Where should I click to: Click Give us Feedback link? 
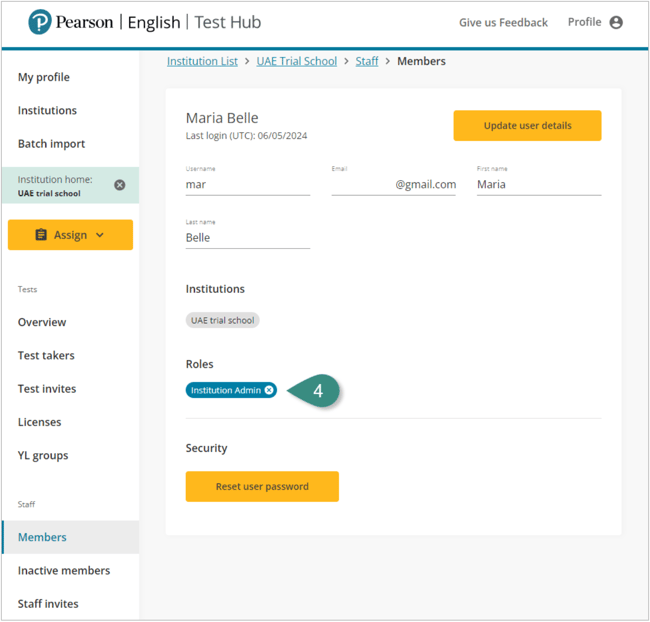pyautogui.click(x=503, y=22)
